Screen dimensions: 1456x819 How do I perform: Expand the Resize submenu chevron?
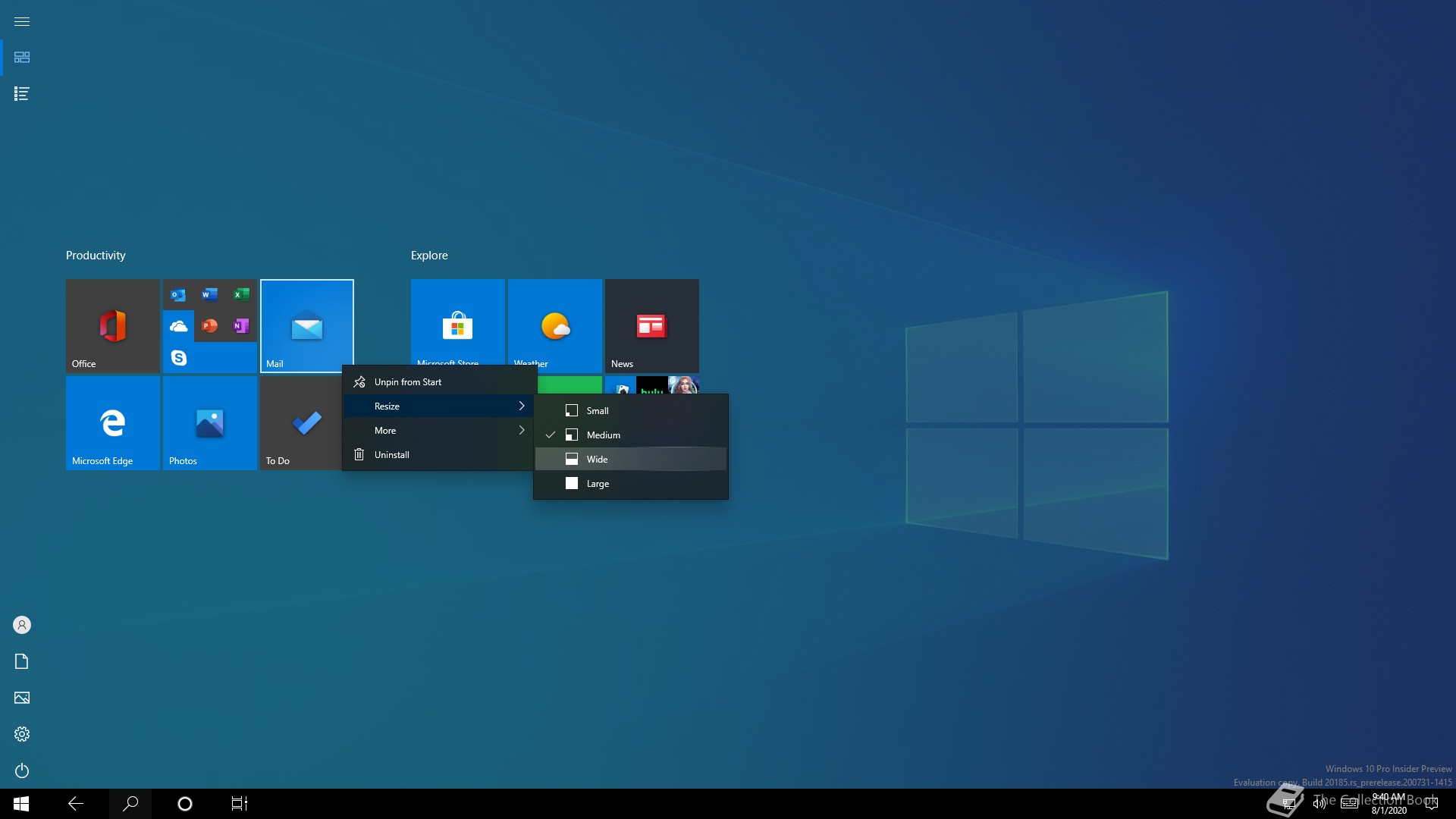tap(522, 406)
